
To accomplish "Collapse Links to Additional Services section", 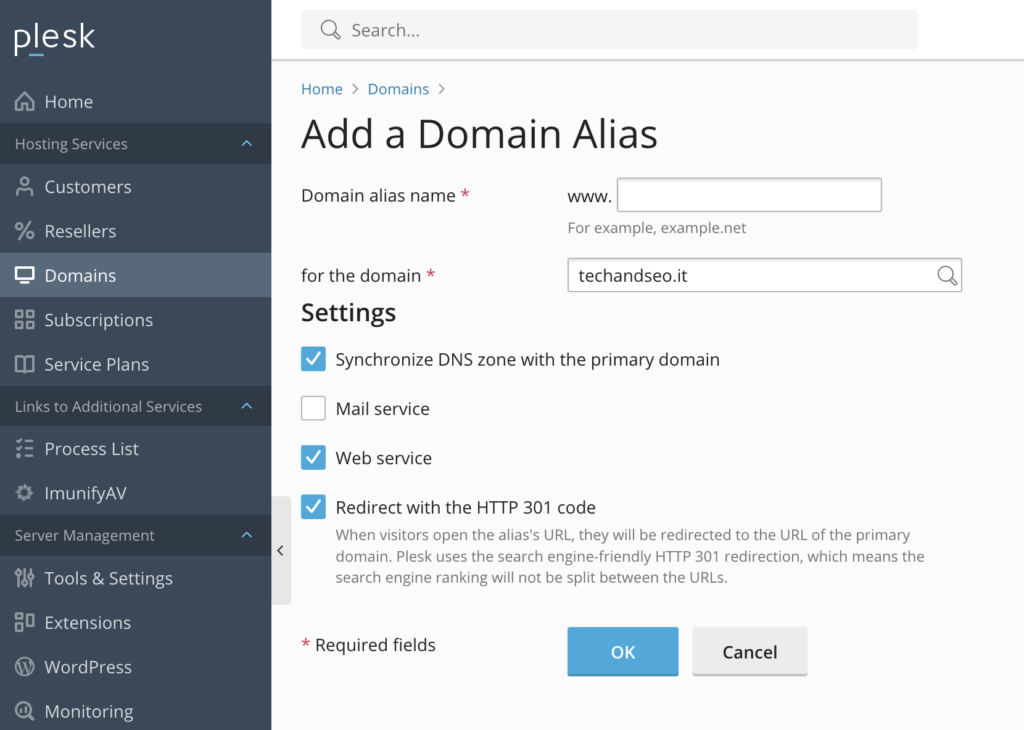I will (247, 406).
